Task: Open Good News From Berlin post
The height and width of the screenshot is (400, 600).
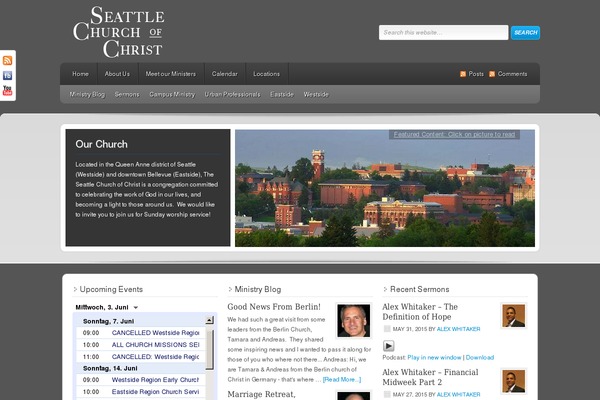Action: click(274, 307)
